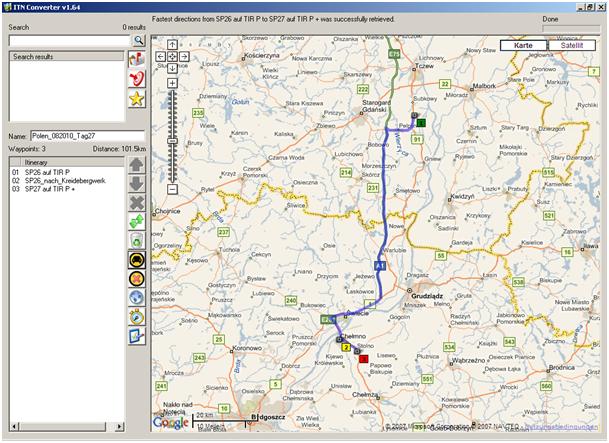Click the Done status text

pos(550,19)
